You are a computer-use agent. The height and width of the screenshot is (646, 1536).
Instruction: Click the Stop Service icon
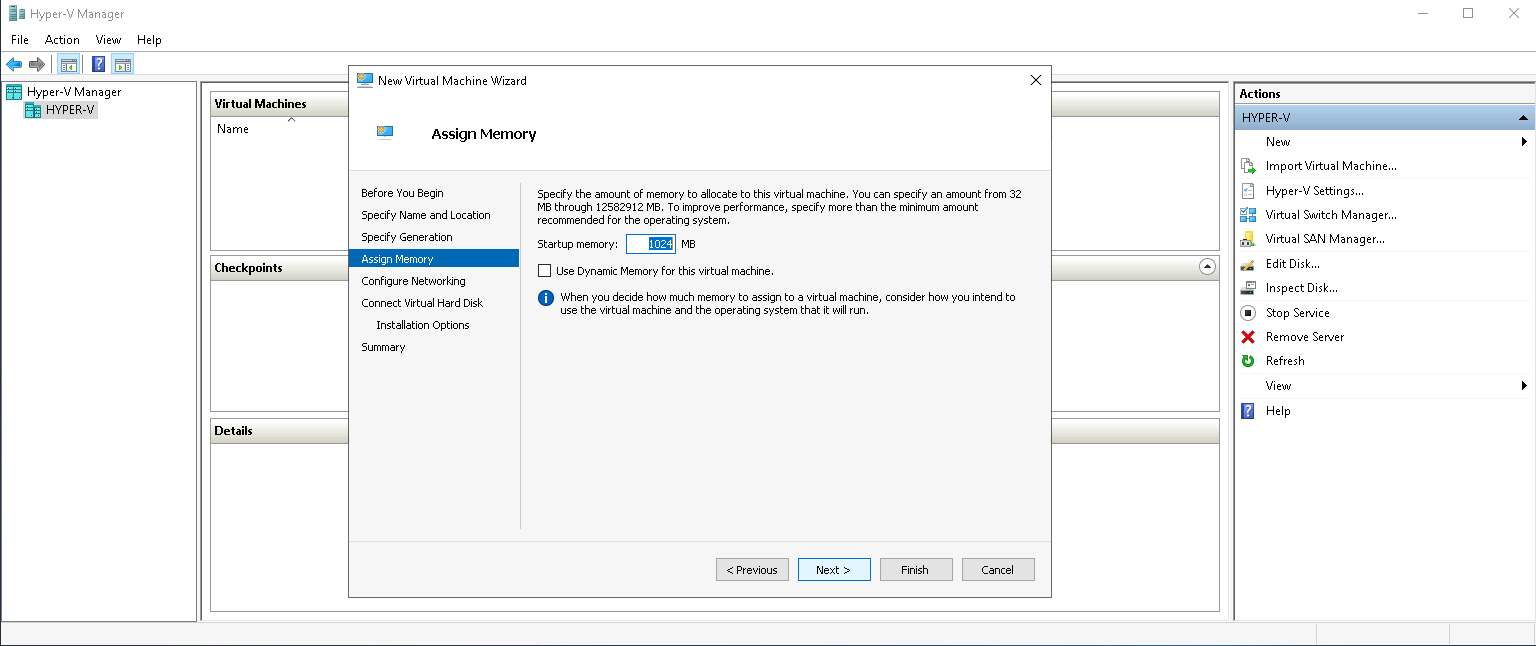[x=1247, y=313]
